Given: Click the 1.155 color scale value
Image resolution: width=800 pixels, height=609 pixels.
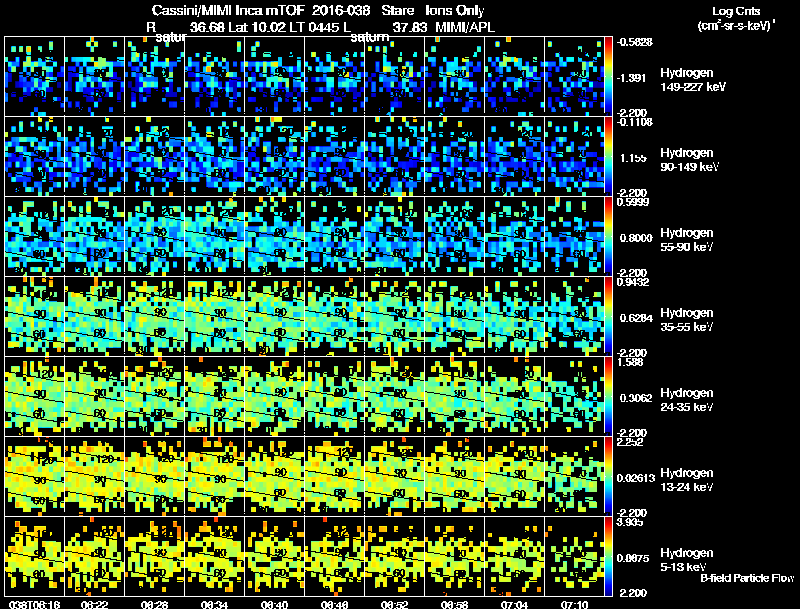Looking at the screenshot, I should (x=633, y=158).
